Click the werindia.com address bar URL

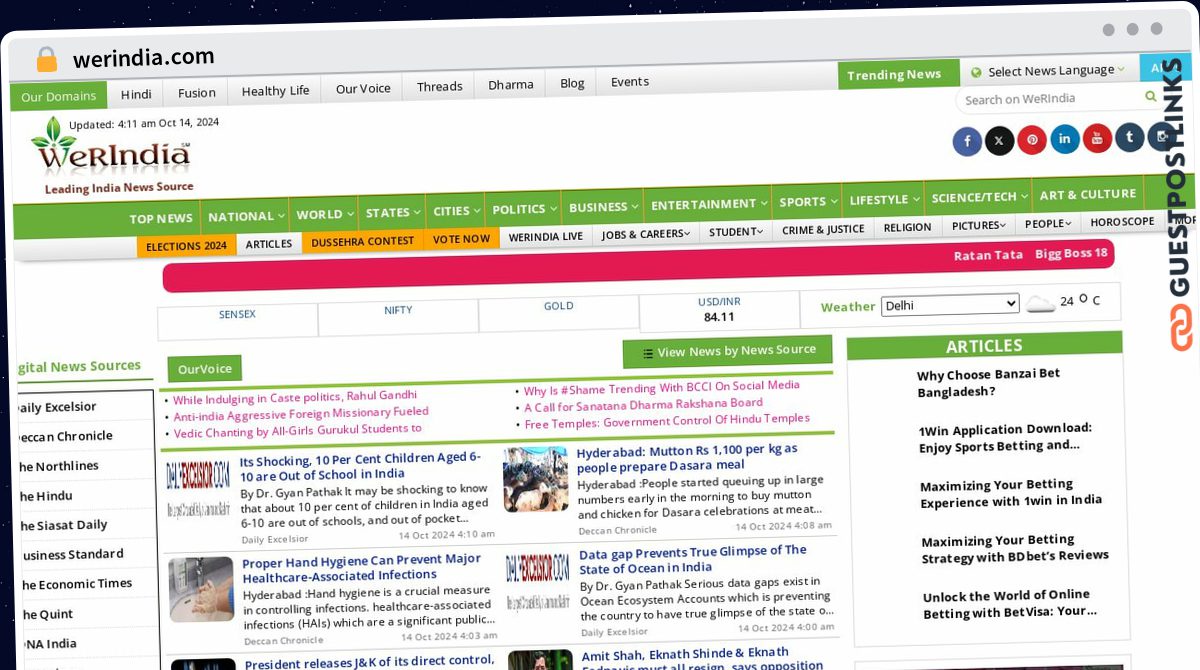click(x=144, y=57)
